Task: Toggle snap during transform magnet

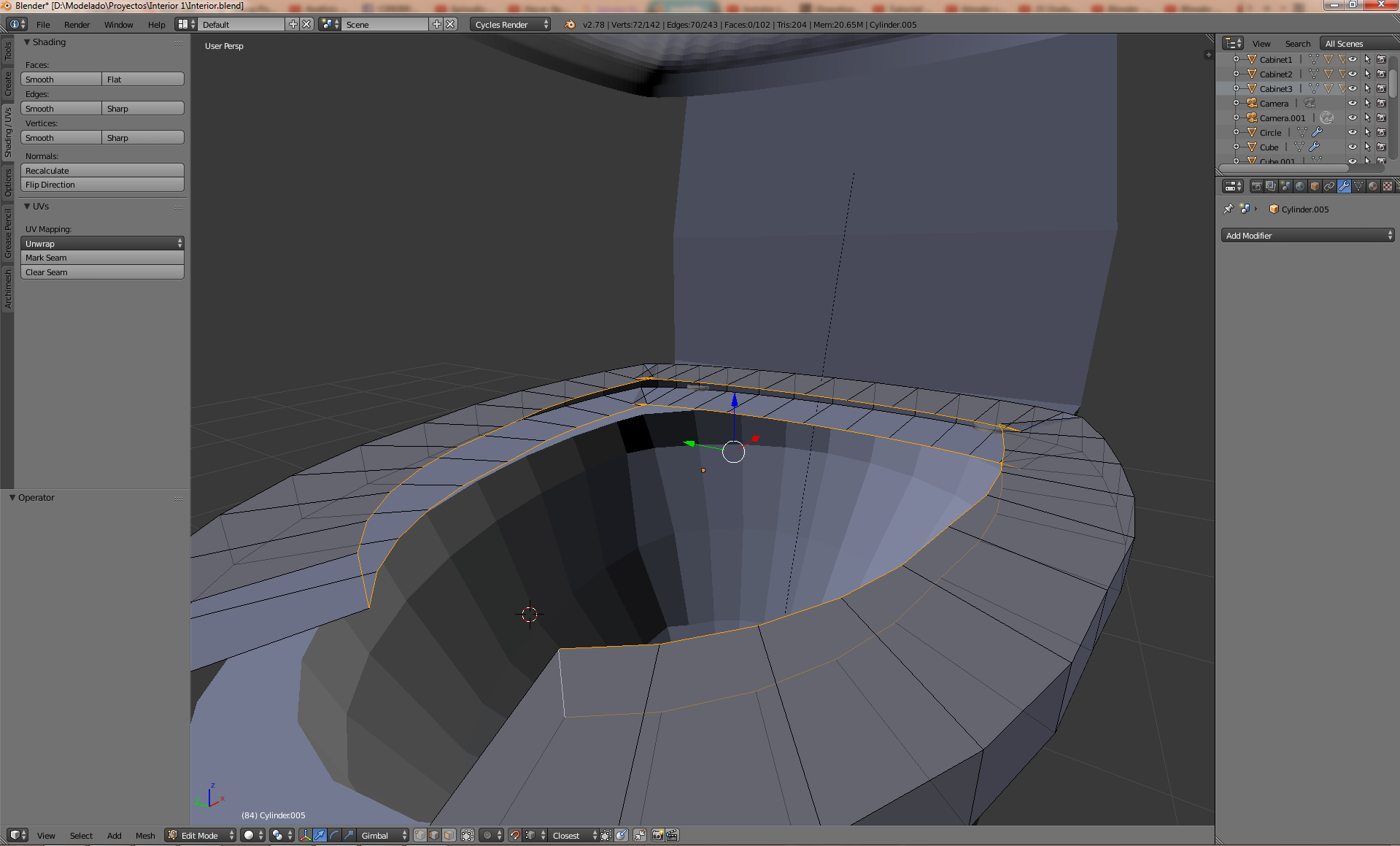Action: coord(515,835)
